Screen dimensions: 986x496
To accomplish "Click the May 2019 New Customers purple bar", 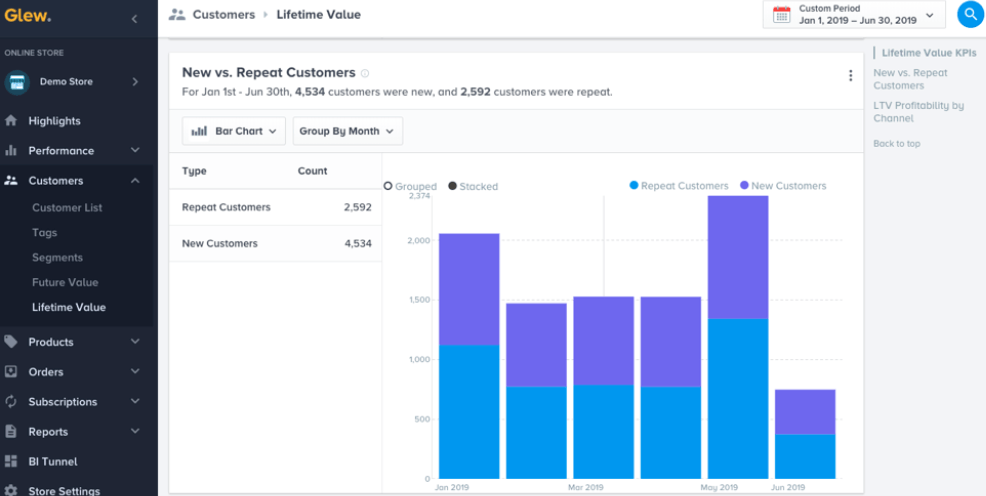I will 738,257.
